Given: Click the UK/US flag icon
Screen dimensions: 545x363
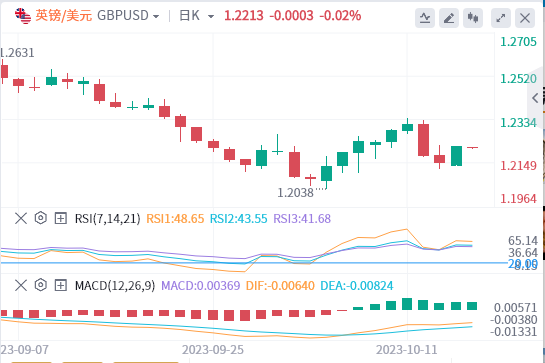Looking at the screenshot, I should tap(23, 16).
